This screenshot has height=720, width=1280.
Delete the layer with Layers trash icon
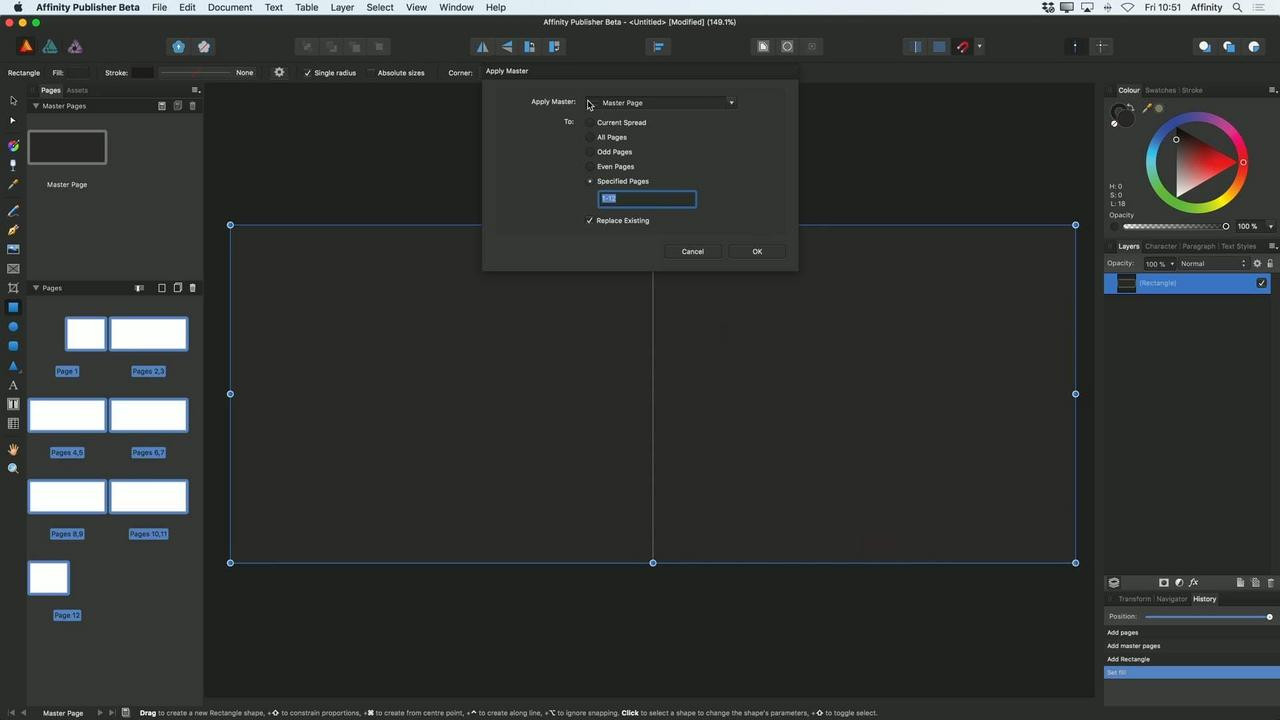(x=1271, y=582)
